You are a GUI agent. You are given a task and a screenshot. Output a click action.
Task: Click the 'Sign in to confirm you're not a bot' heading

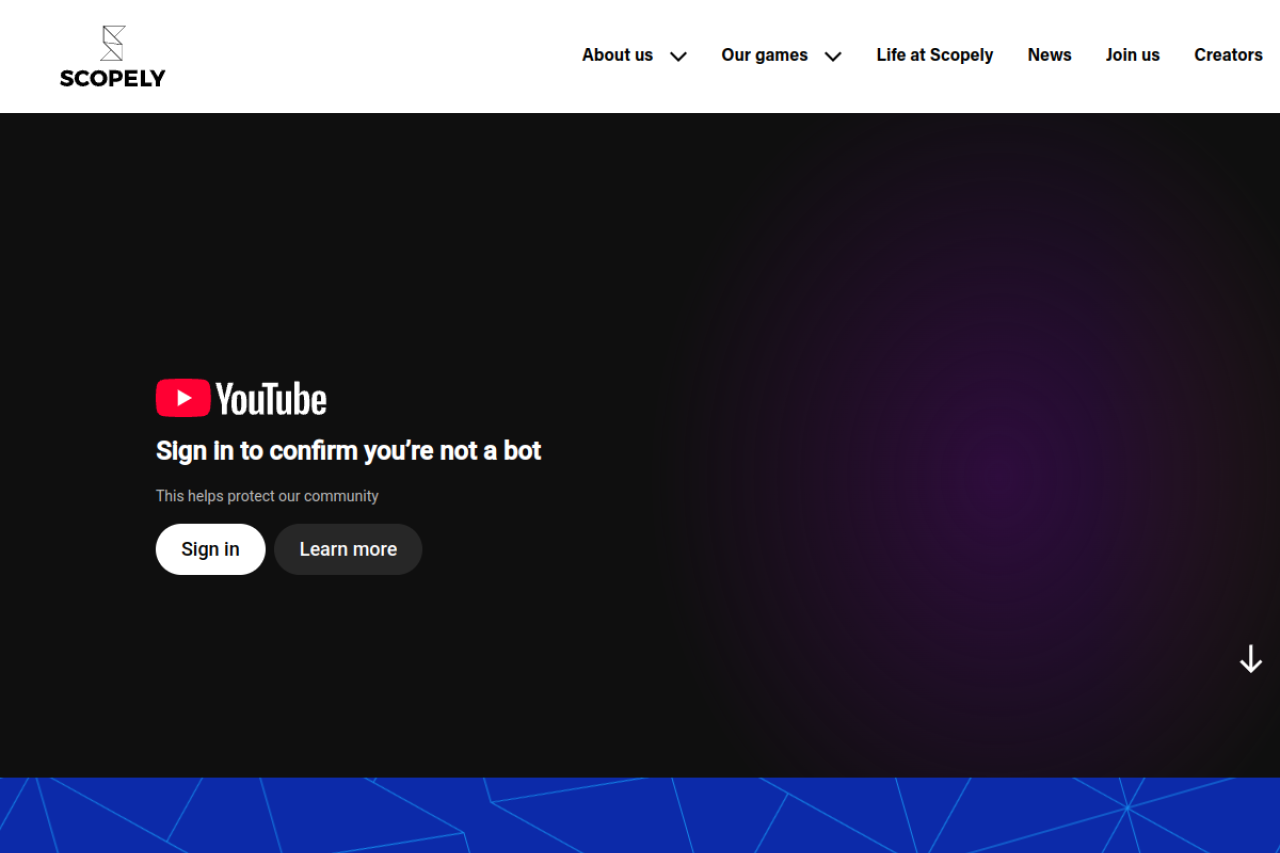point(348,451)
